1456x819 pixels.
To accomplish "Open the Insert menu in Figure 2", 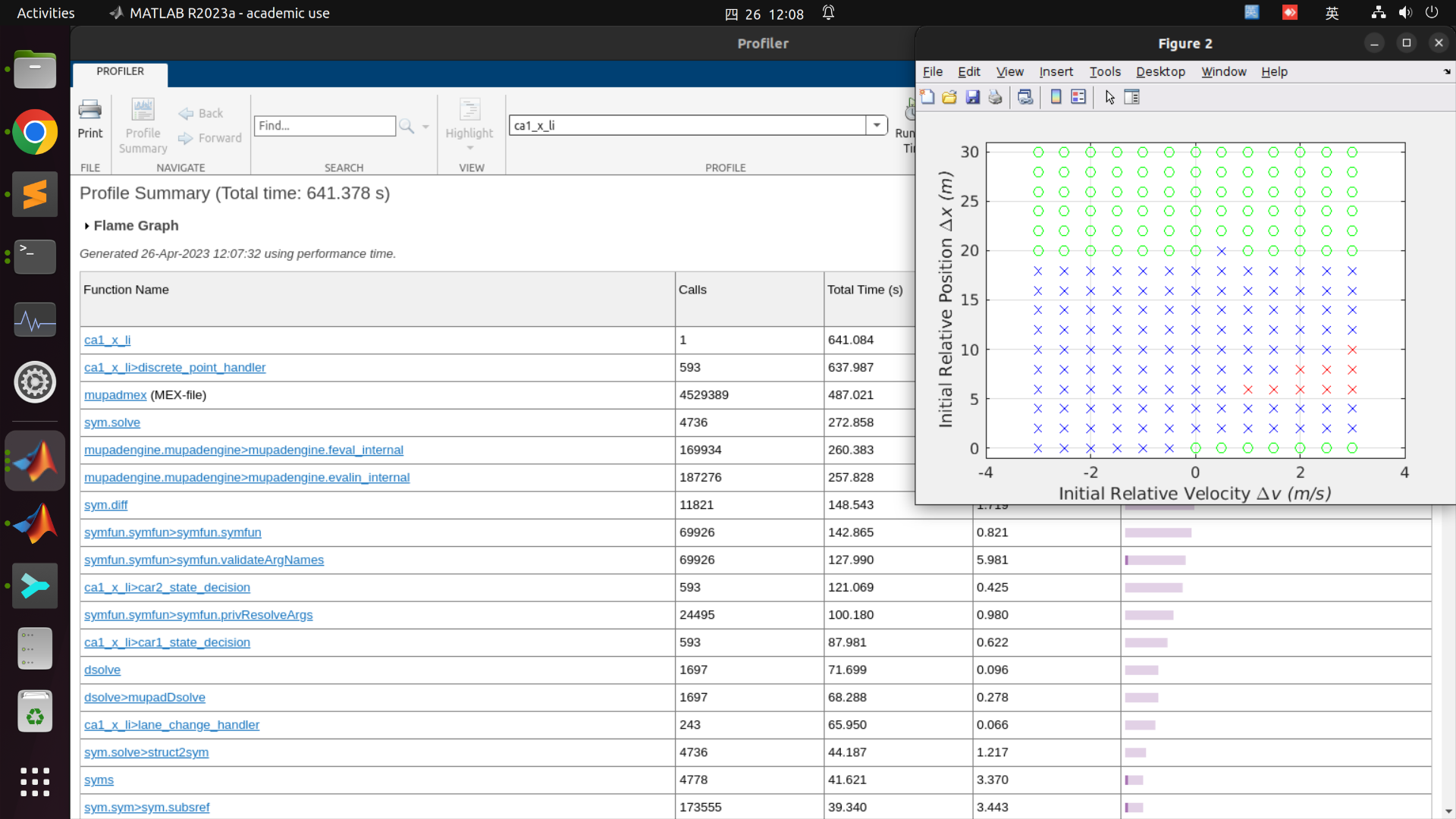I will coord(1056,71).
